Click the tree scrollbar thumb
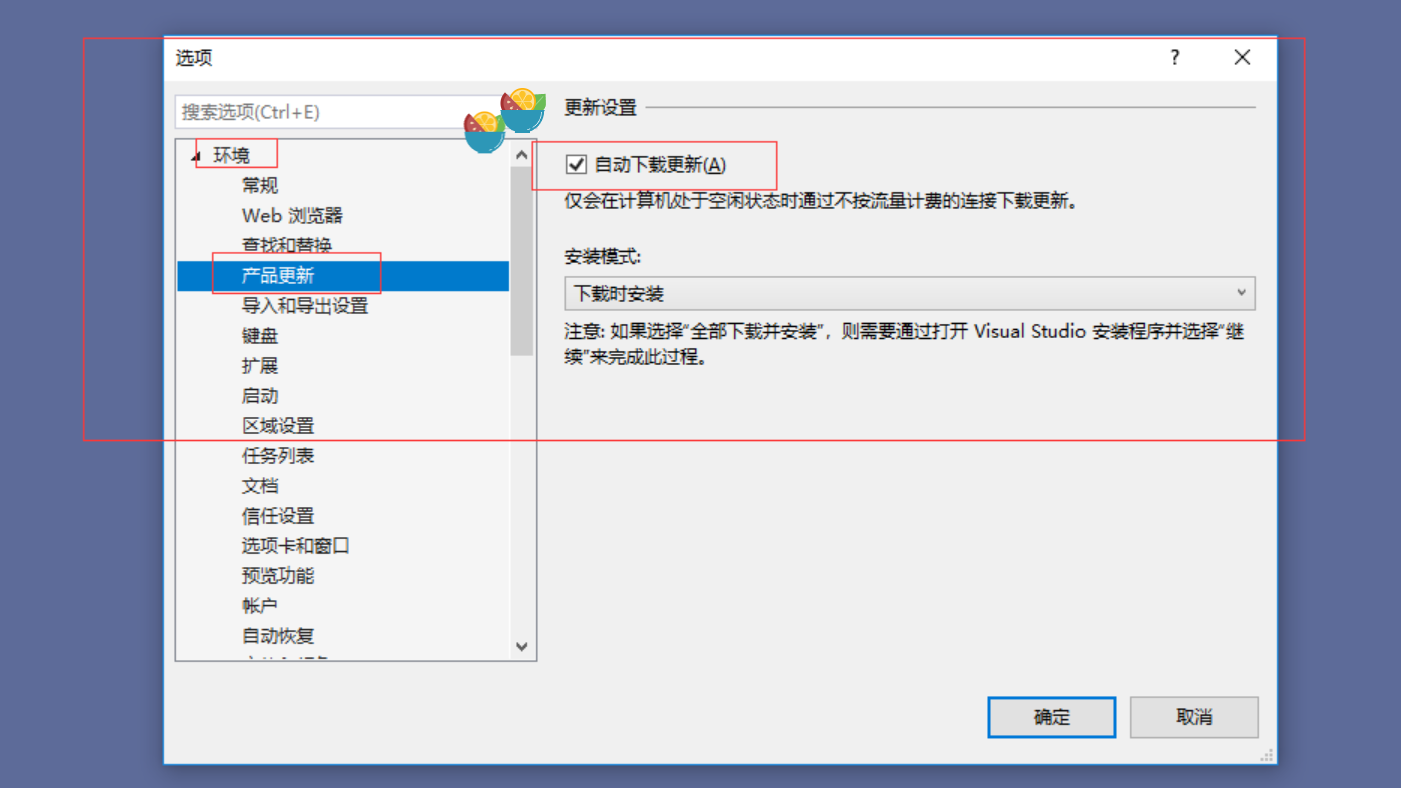This screenshot has height=788, width=1401. (x=521, y=261)
